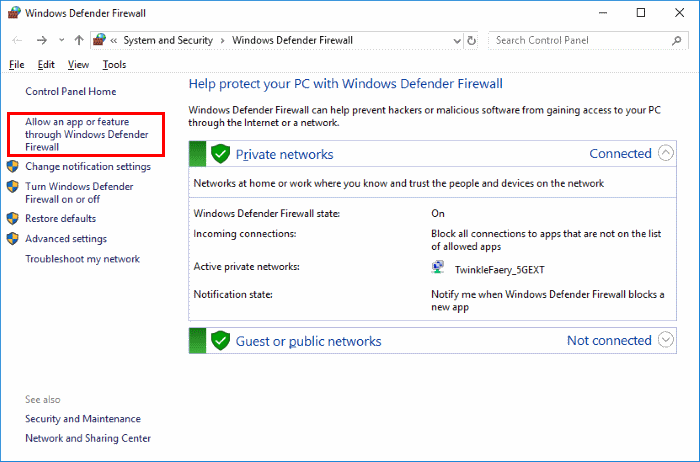Screen dimensions: 700x462
Task: Open Allow an app or feature link
Action: click(86, 134)
